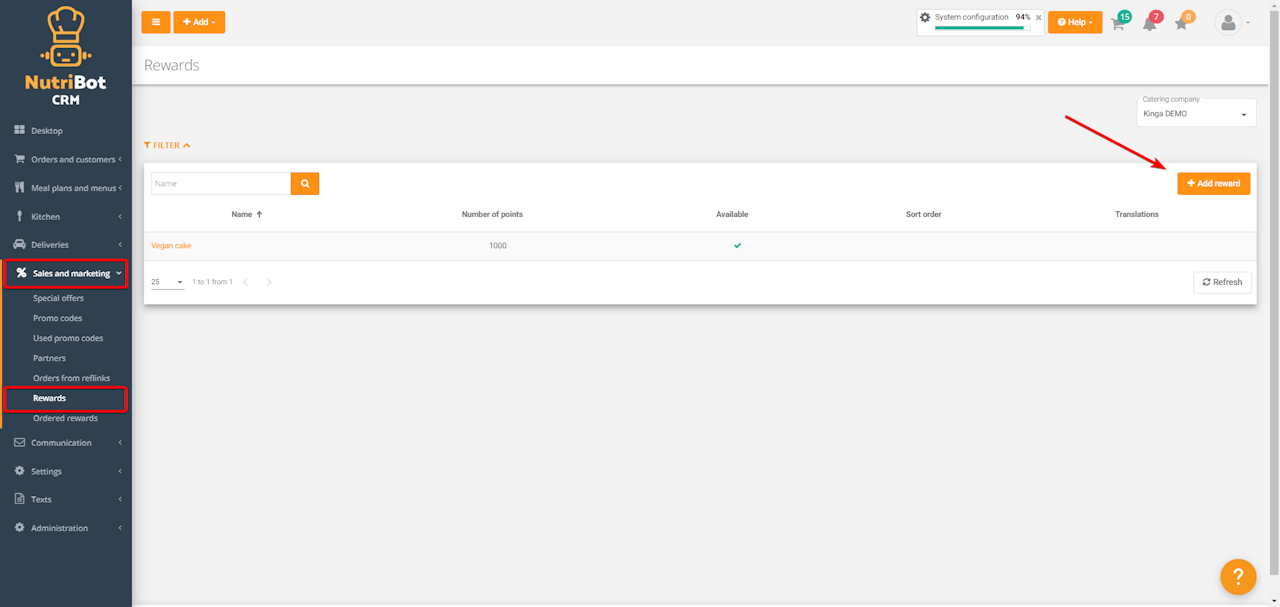
Task: Click the magnifier search button
Action: tap(305, 183)
